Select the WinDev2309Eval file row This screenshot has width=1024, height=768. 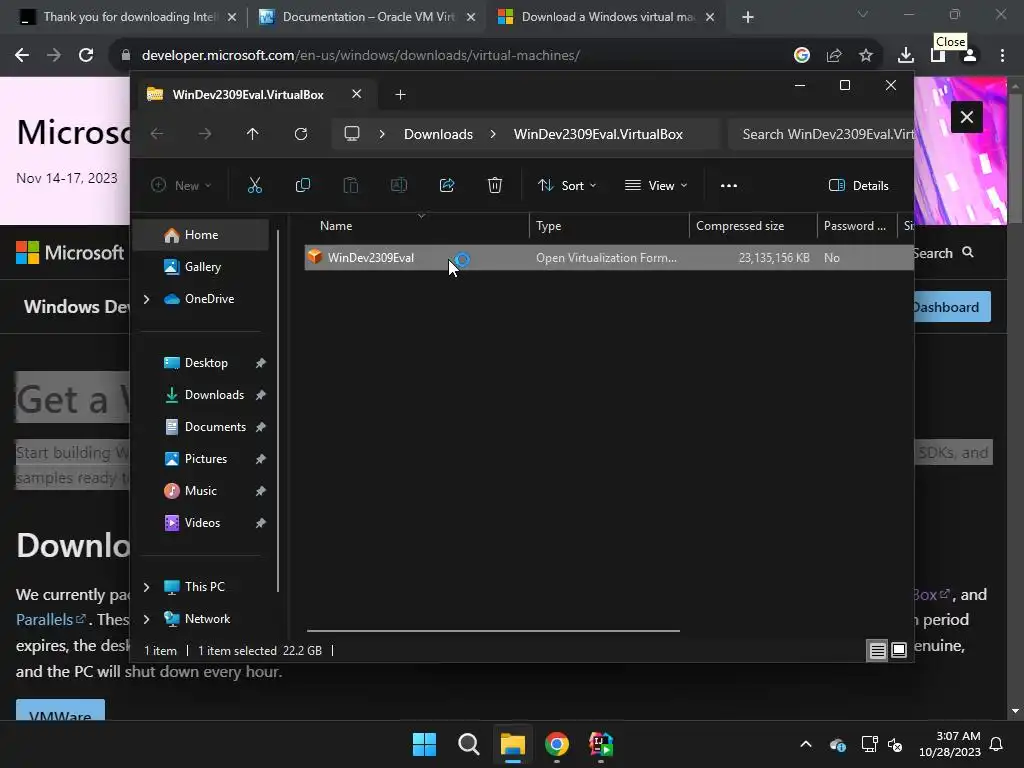click(x=609, y=258)
